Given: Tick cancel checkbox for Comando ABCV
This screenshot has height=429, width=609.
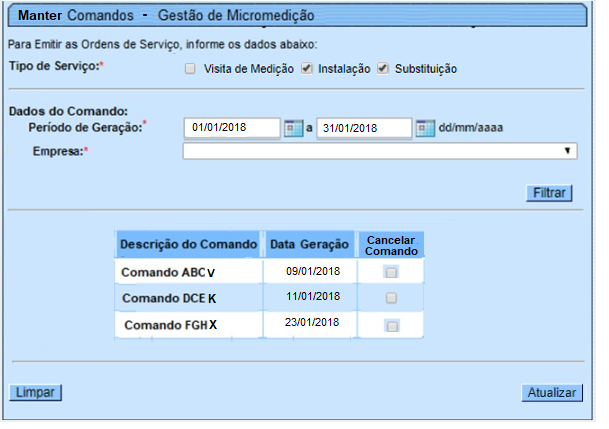Looking at the screenshot, I should (391, 272).
